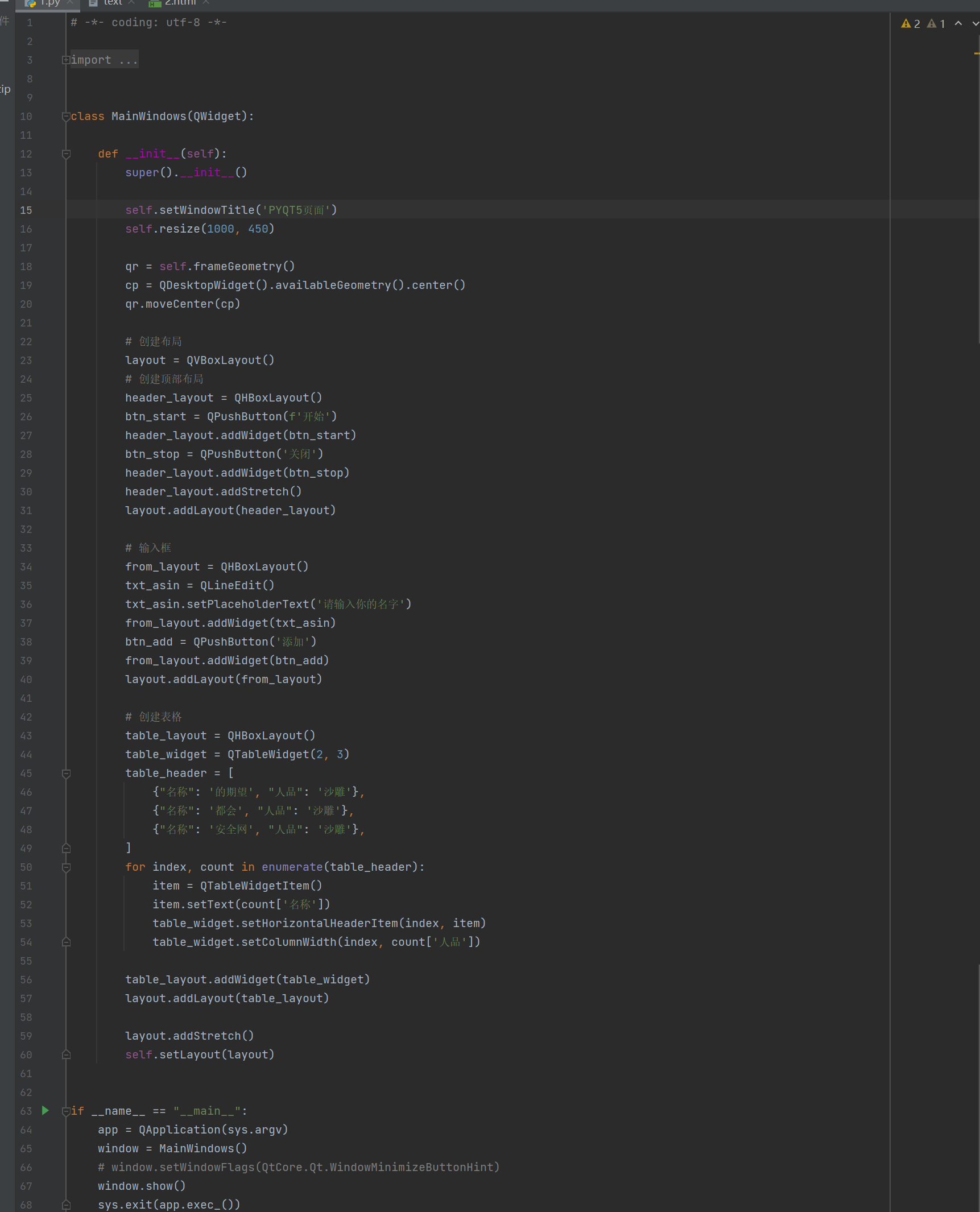Click 'enumerate(table_header)' in the for statement

pyautogui.click(x=340, y=867)
